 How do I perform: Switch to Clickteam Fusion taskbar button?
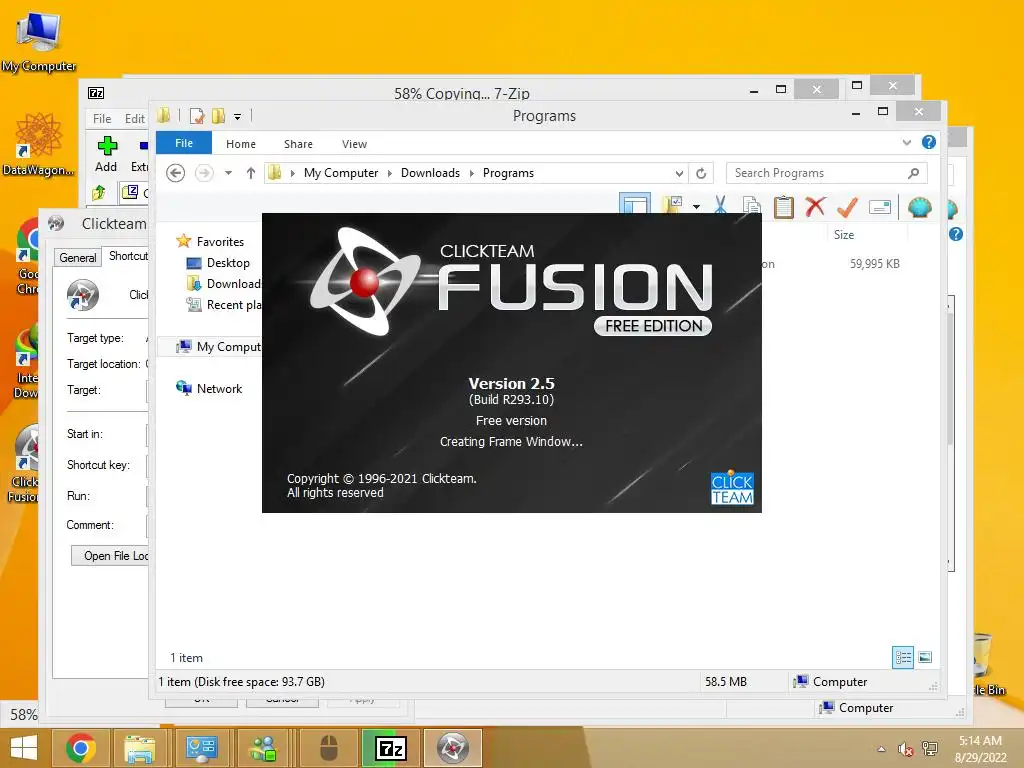click(452, 748)
